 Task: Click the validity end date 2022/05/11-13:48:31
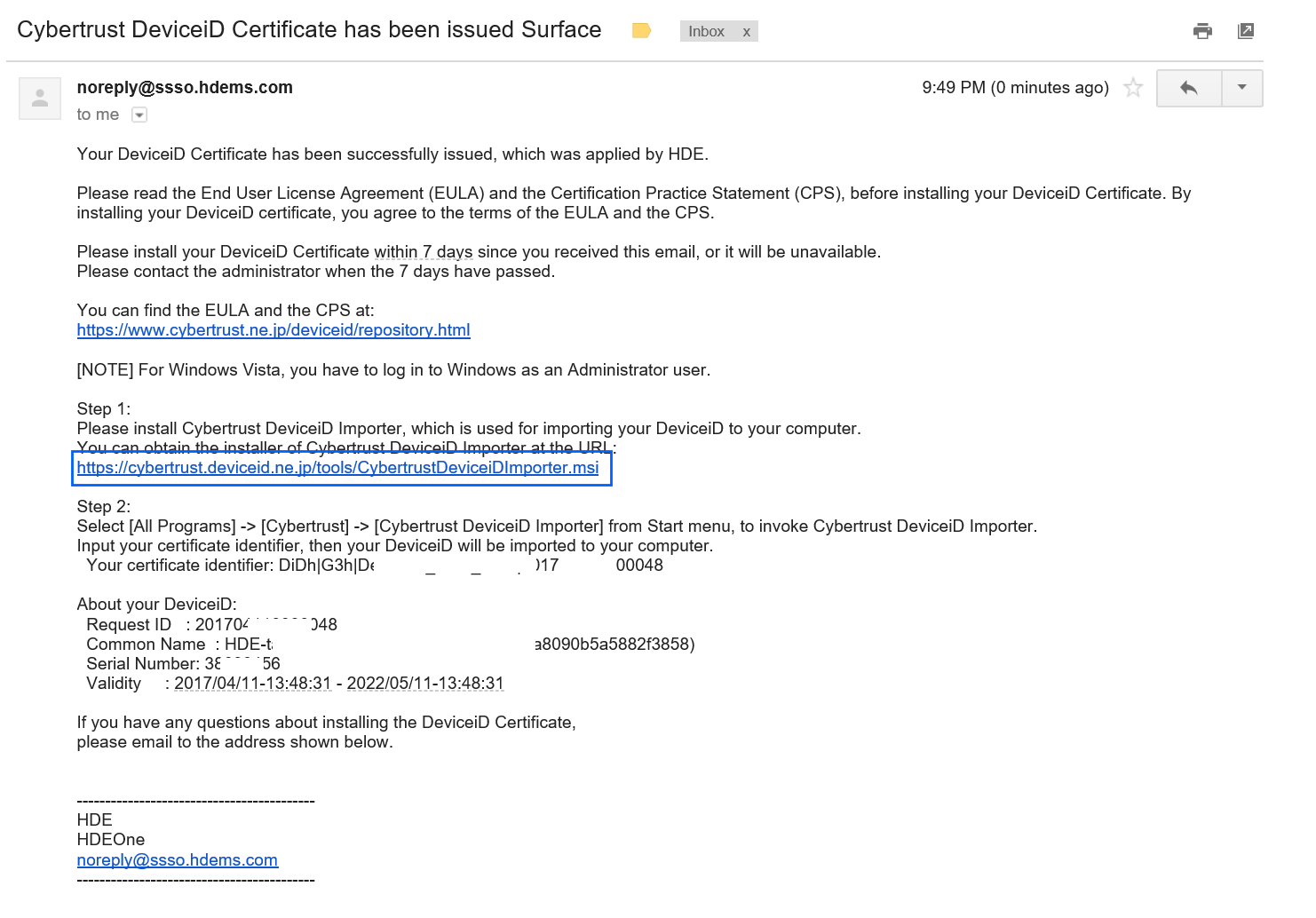pos(425,684)
